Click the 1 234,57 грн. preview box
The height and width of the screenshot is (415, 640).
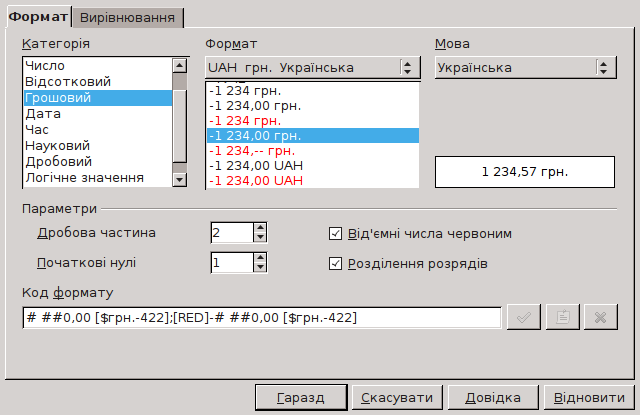point(525,172)
